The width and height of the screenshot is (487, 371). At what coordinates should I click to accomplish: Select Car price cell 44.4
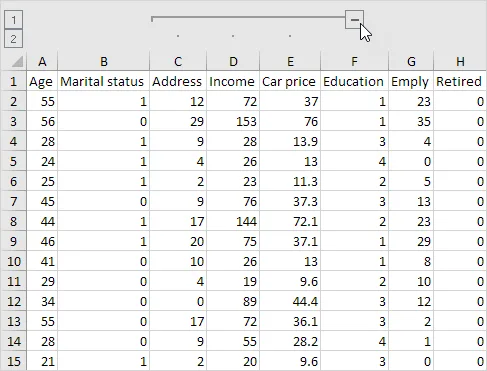pos(290,301)
